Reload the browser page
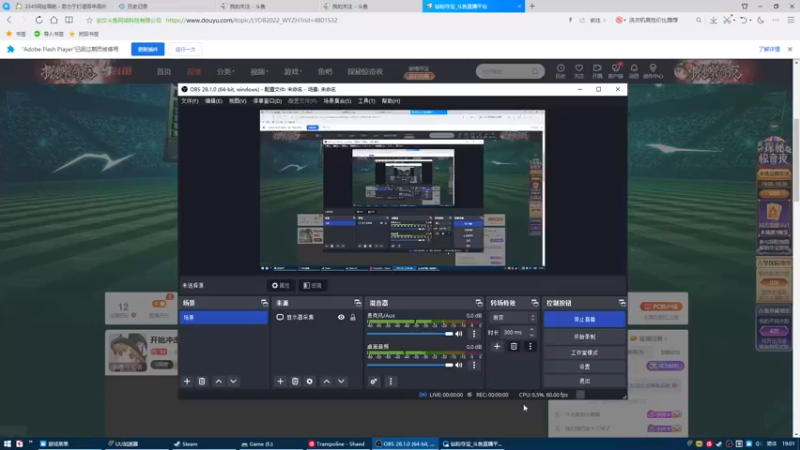Screen dimensions: 800x450 click(x=39, y=20)
